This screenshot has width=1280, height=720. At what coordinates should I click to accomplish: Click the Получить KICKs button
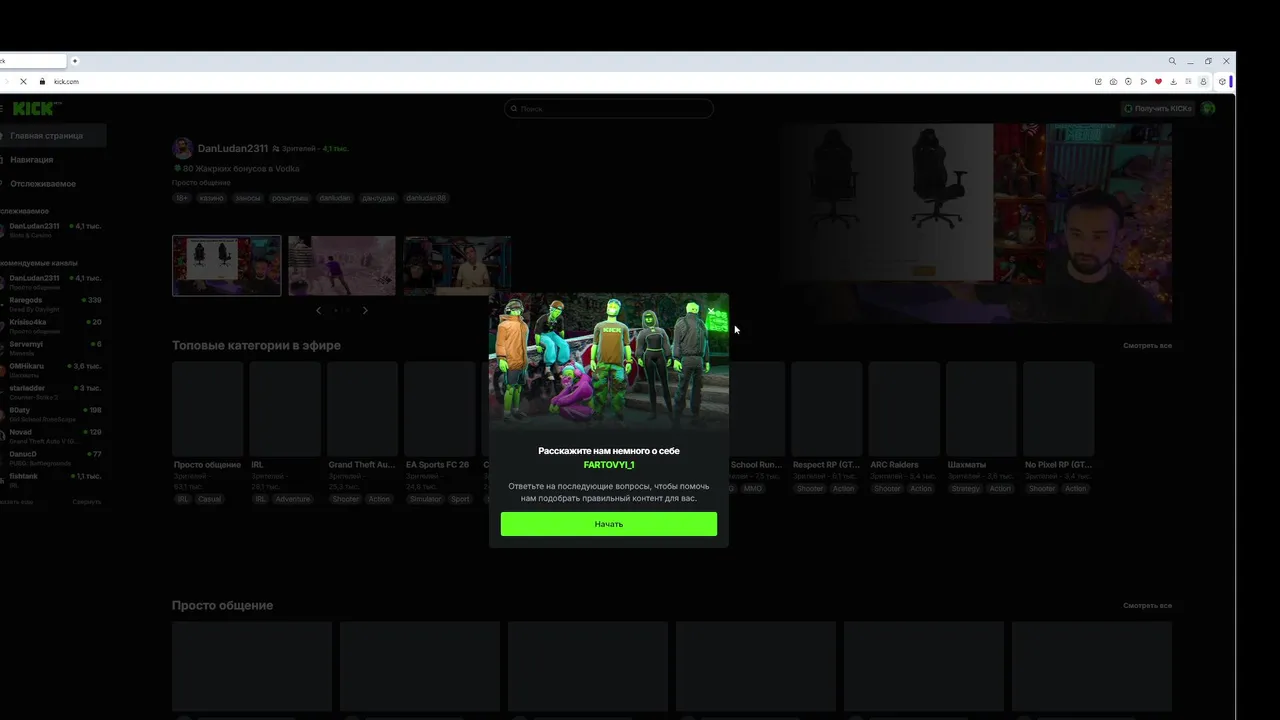1157,108
